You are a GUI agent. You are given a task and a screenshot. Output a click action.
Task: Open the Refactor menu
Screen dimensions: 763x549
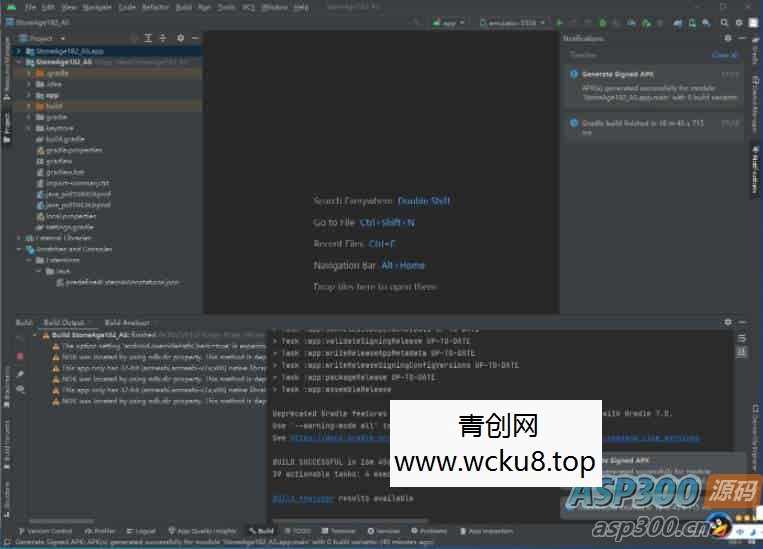coord(155,6)
